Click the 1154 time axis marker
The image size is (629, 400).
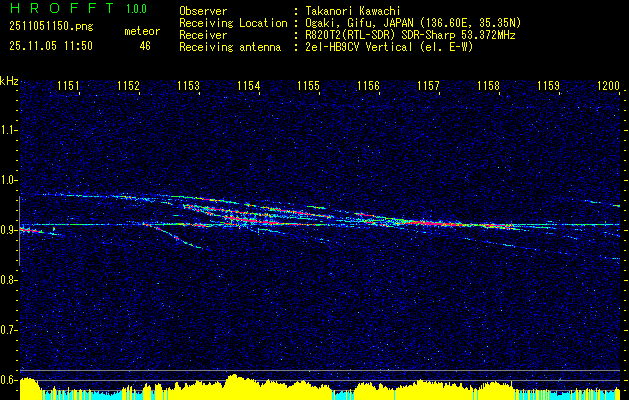pos(249,86)
